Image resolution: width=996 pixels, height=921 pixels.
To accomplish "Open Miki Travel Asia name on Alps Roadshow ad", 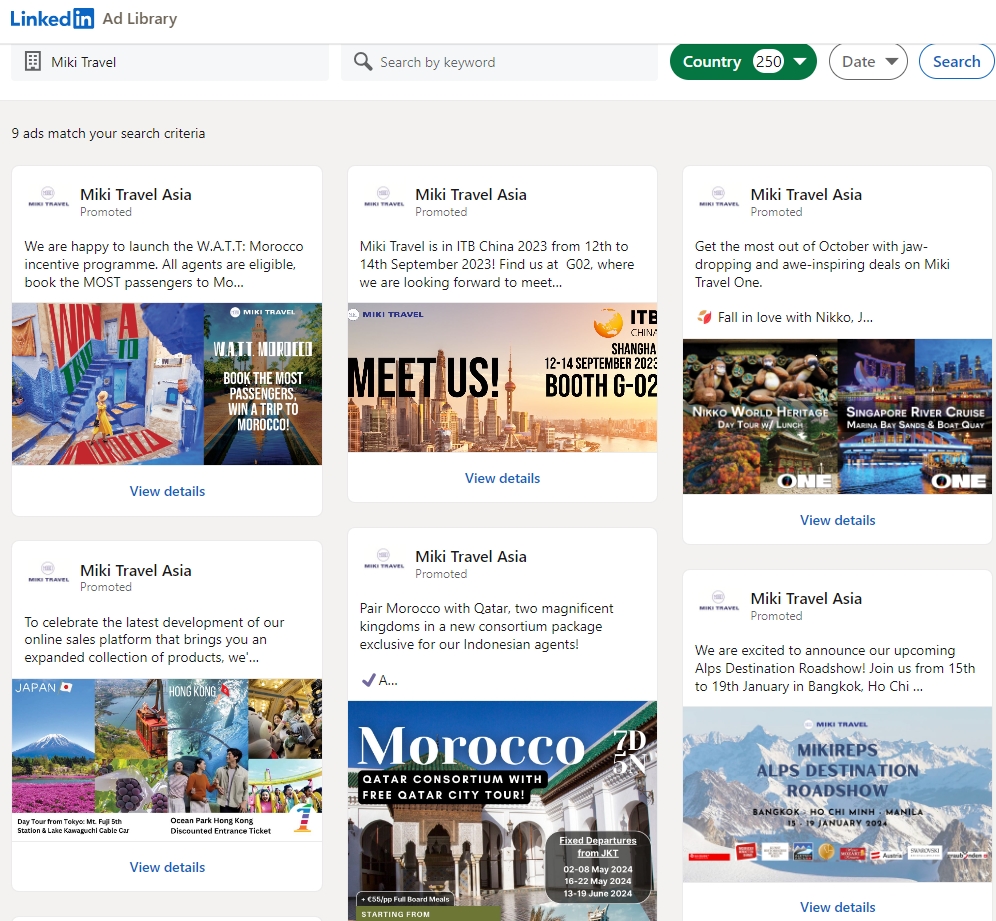I will [x=806, y=598].
